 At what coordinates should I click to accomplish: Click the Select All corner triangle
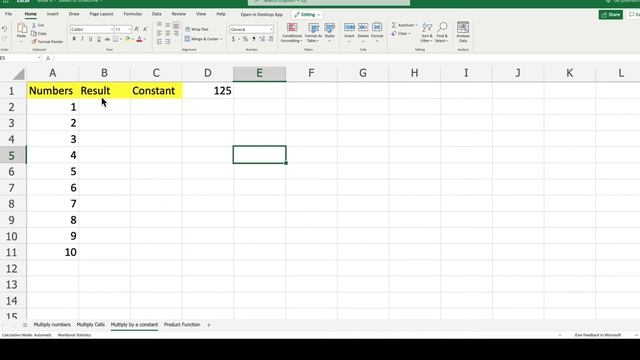click(18, 74)
